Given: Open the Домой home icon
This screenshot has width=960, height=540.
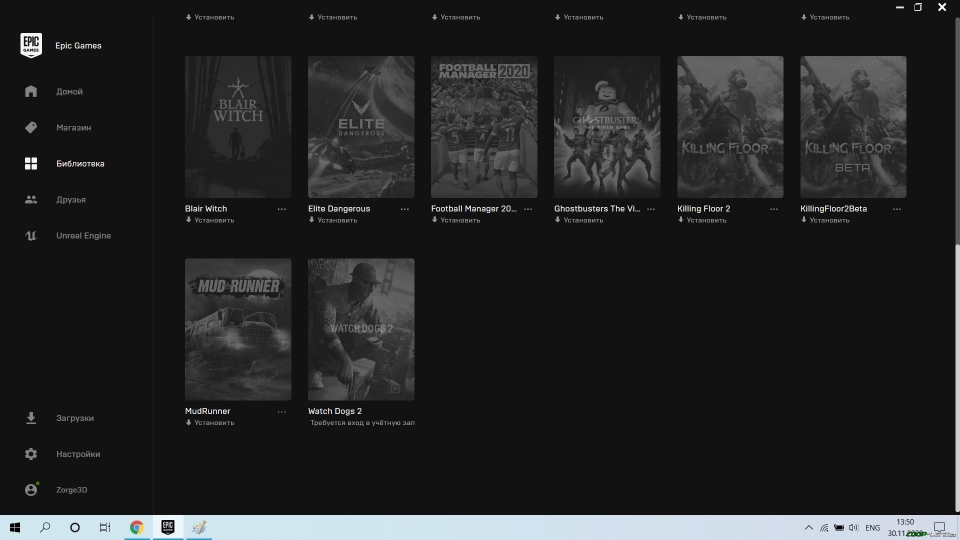Looking at the screenshot, I should click(31, 91).
